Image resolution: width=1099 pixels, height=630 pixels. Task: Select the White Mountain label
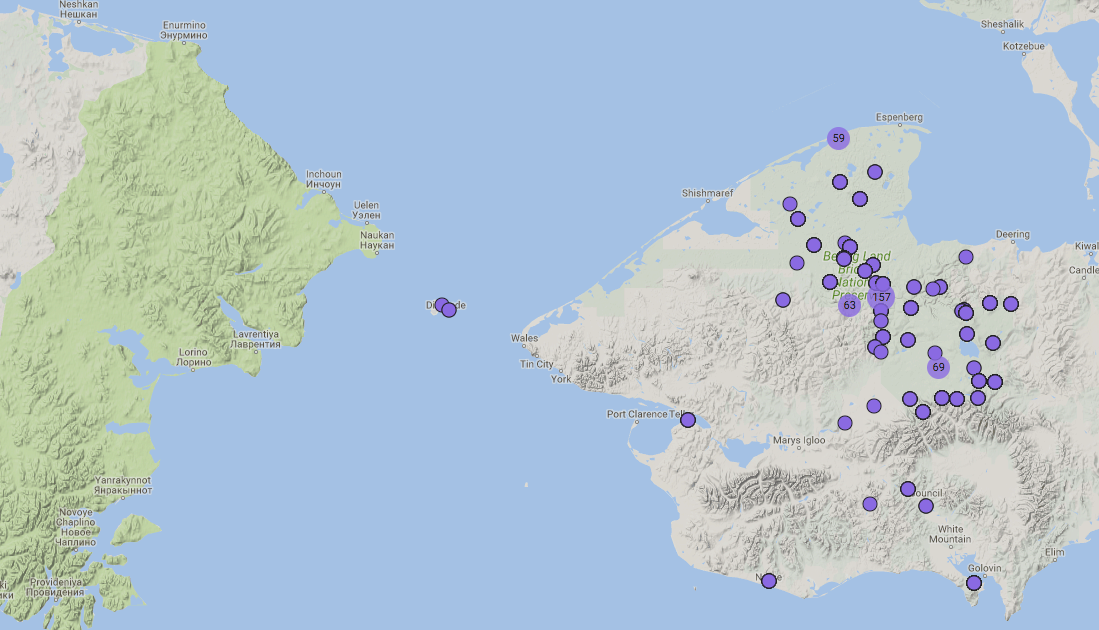[x=950, y=534]
